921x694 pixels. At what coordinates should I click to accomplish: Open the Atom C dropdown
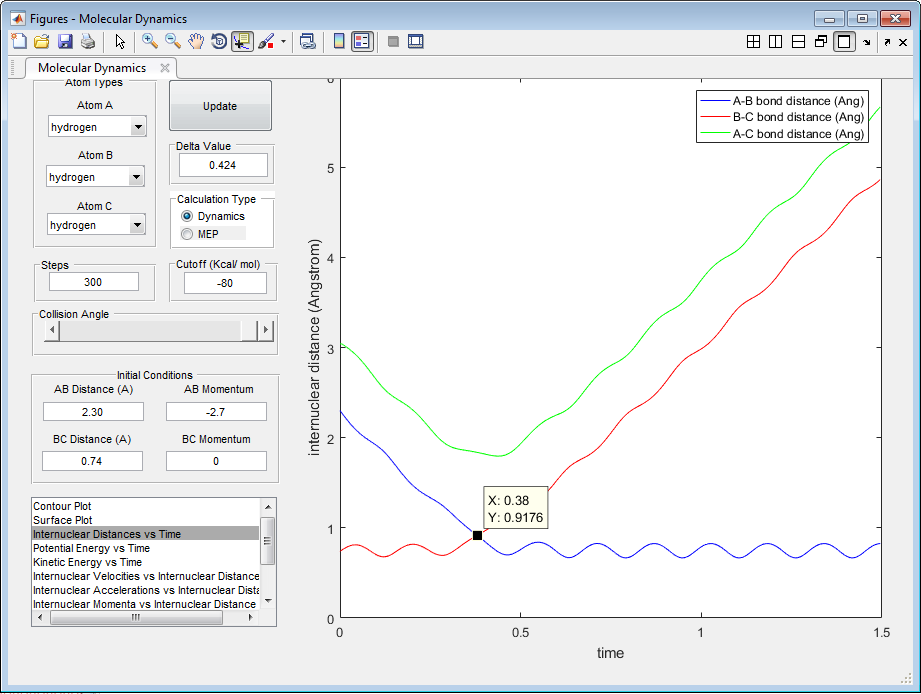(138, 225)
